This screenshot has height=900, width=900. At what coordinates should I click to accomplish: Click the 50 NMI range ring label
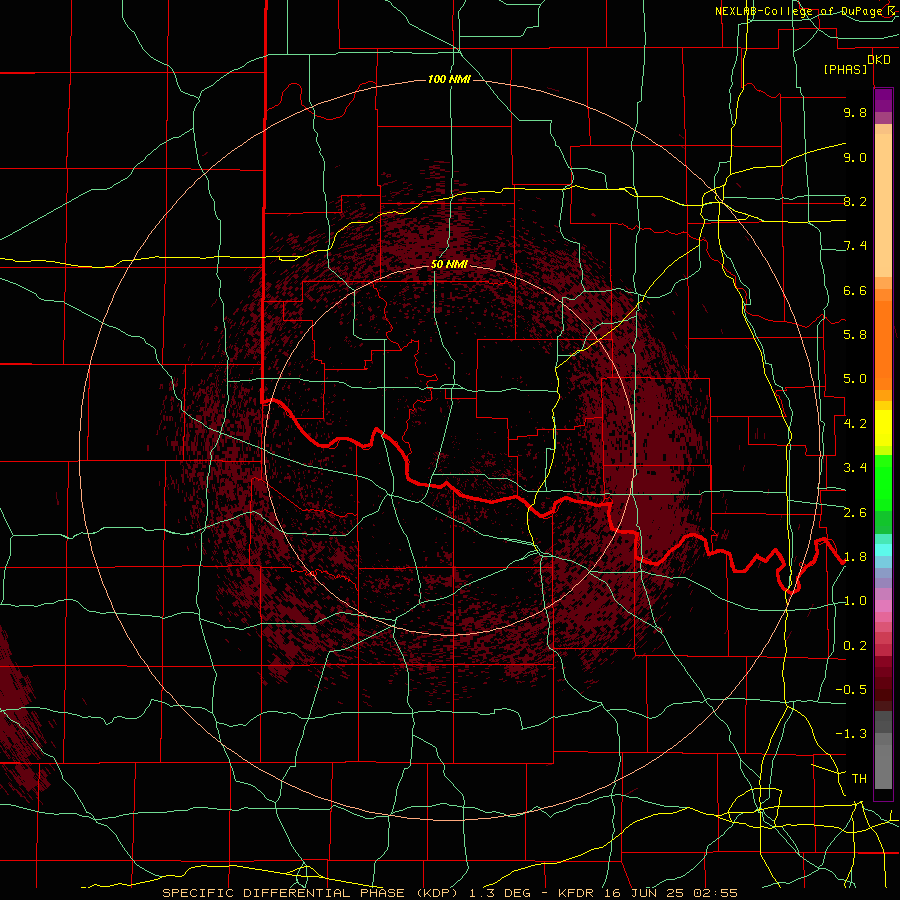tap(449, 264)
